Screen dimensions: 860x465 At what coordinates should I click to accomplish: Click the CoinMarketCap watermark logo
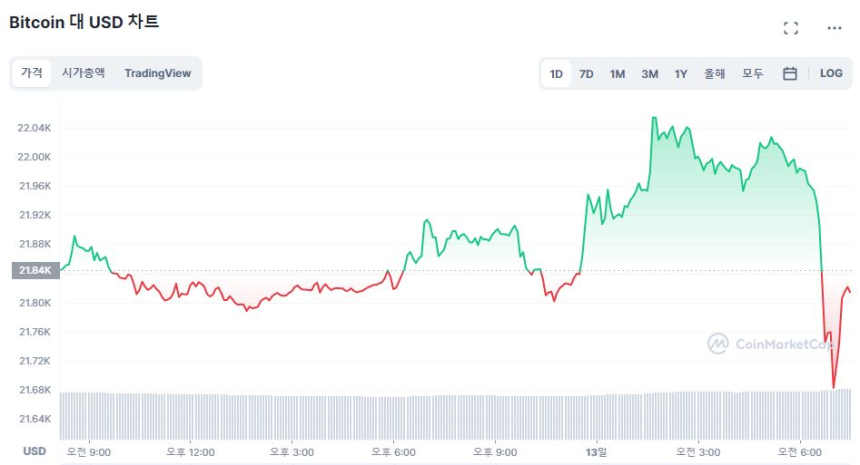(x=770, y=344)
